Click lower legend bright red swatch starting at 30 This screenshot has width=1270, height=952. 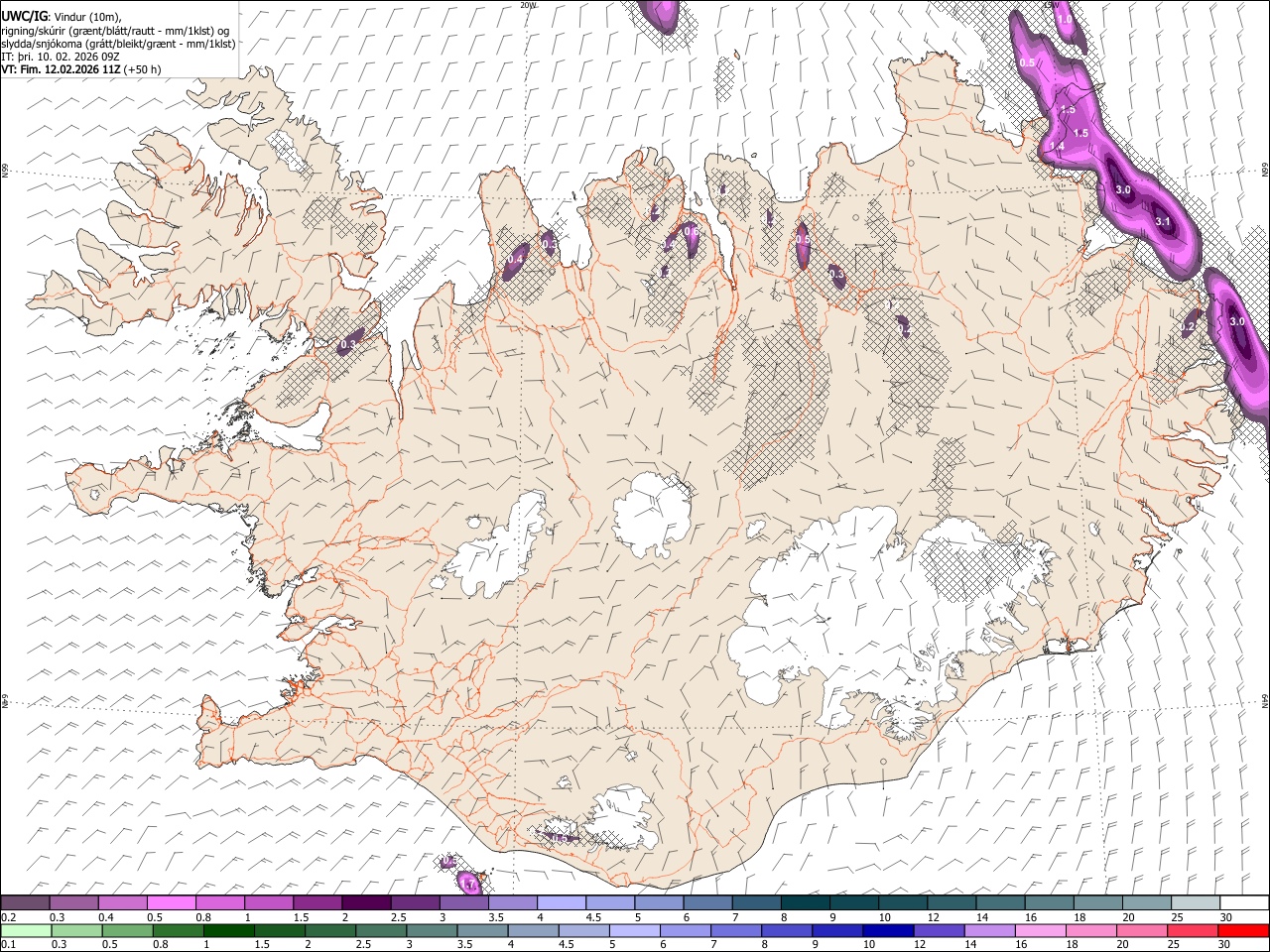1242,930
